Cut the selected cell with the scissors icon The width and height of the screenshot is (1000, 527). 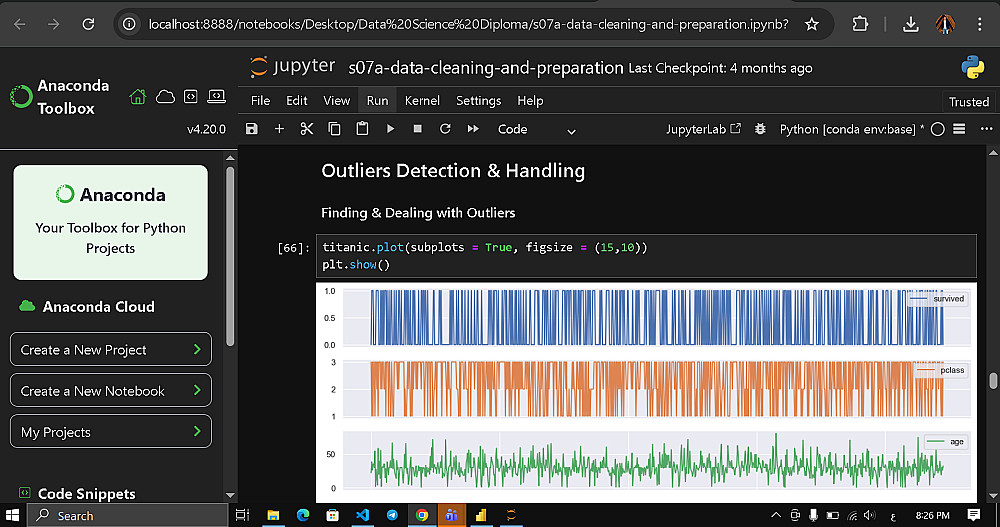tap(307, 129)
